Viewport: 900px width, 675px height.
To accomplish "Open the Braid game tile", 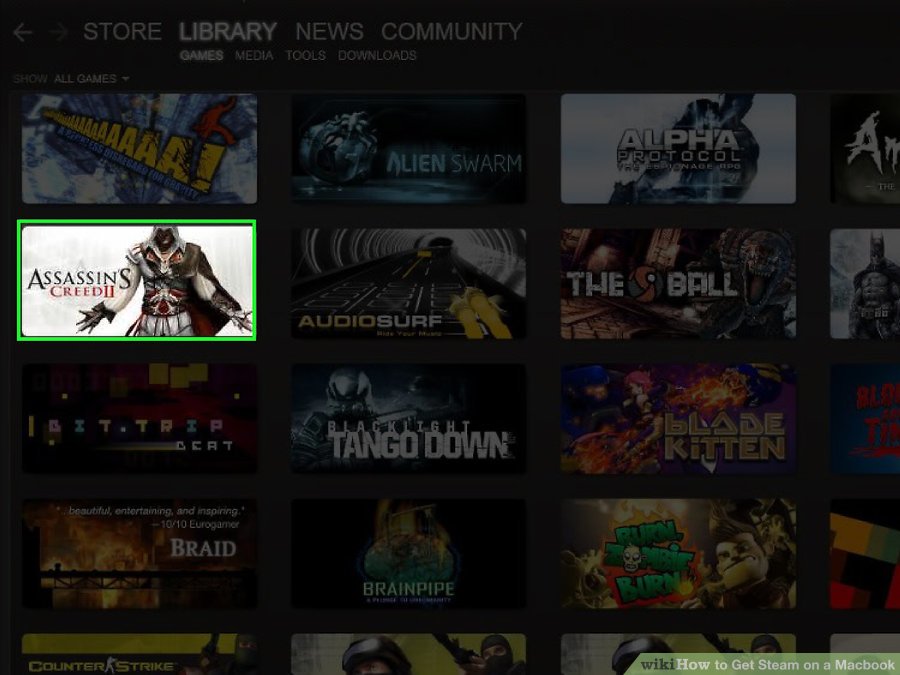I will point(139,553).
